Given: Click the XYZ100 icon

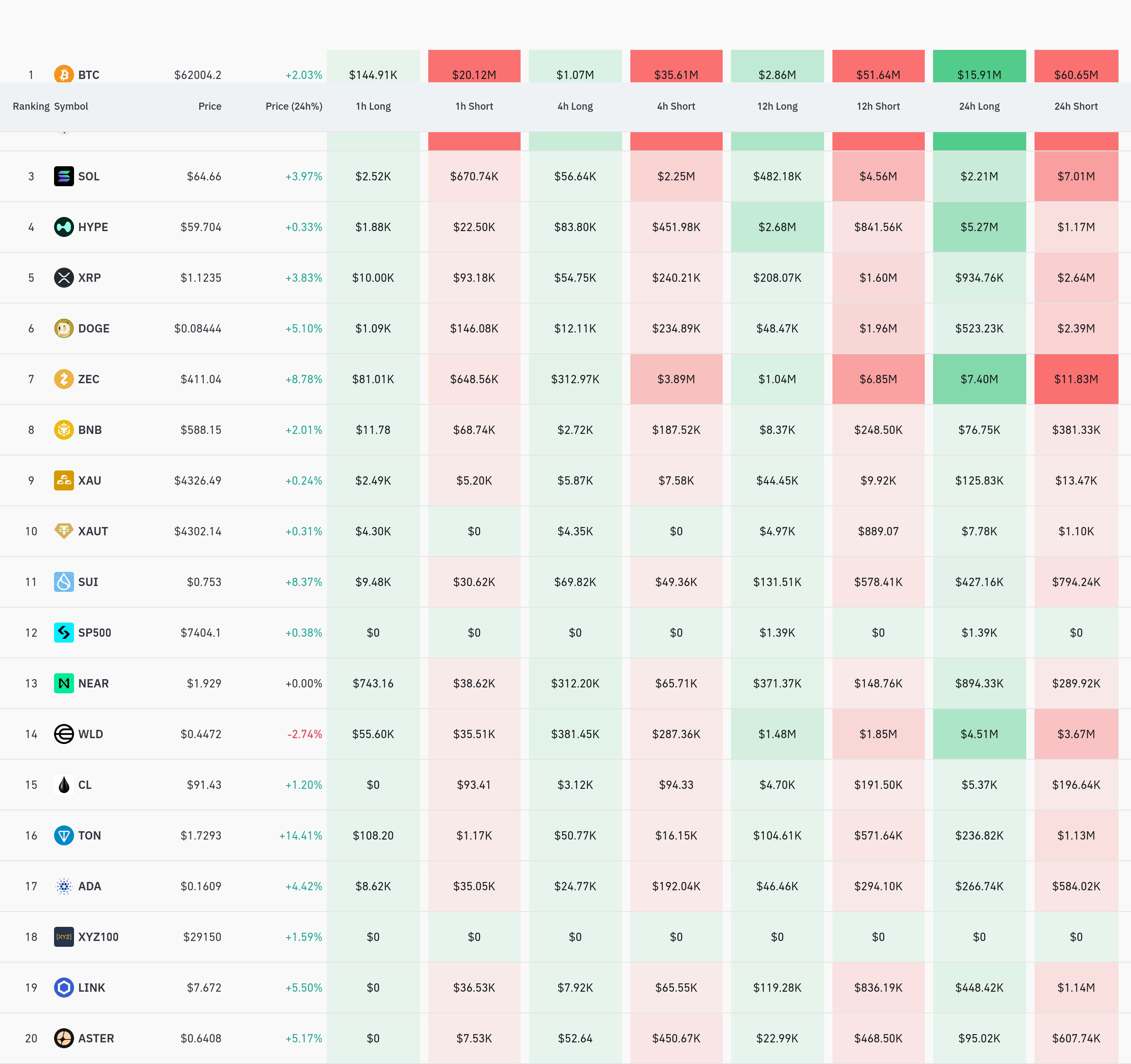Looking at the screenshot, I should (64, 937).
